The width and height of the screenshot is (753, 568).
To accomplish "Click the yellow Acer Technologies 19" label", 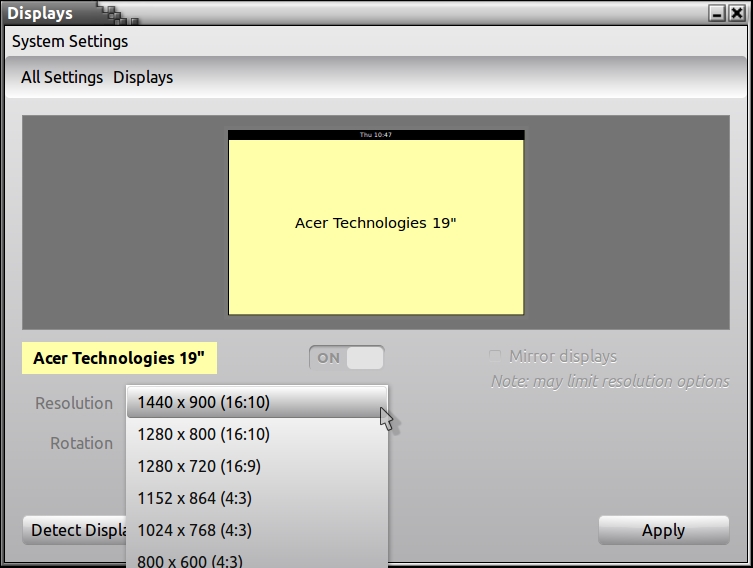I will coord(119,358).
